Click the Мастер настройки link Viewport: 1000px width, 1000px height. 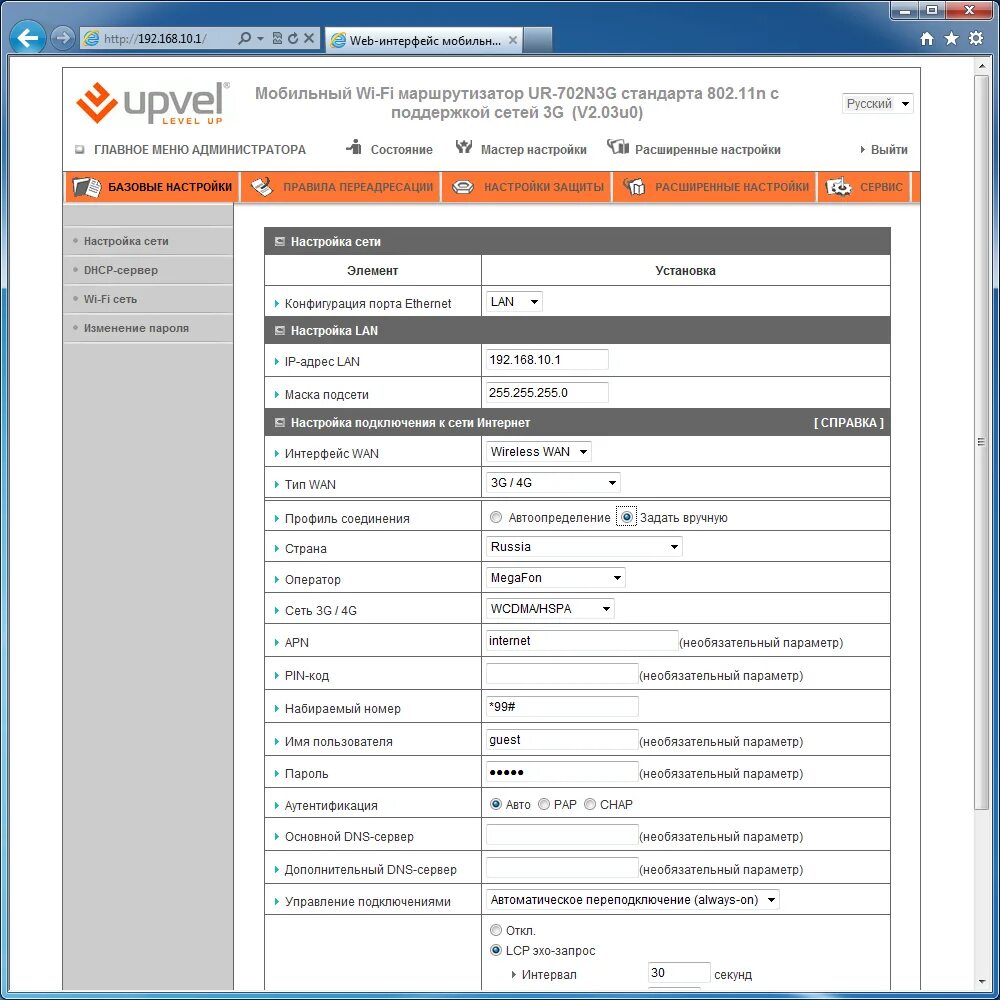(533, 149)
